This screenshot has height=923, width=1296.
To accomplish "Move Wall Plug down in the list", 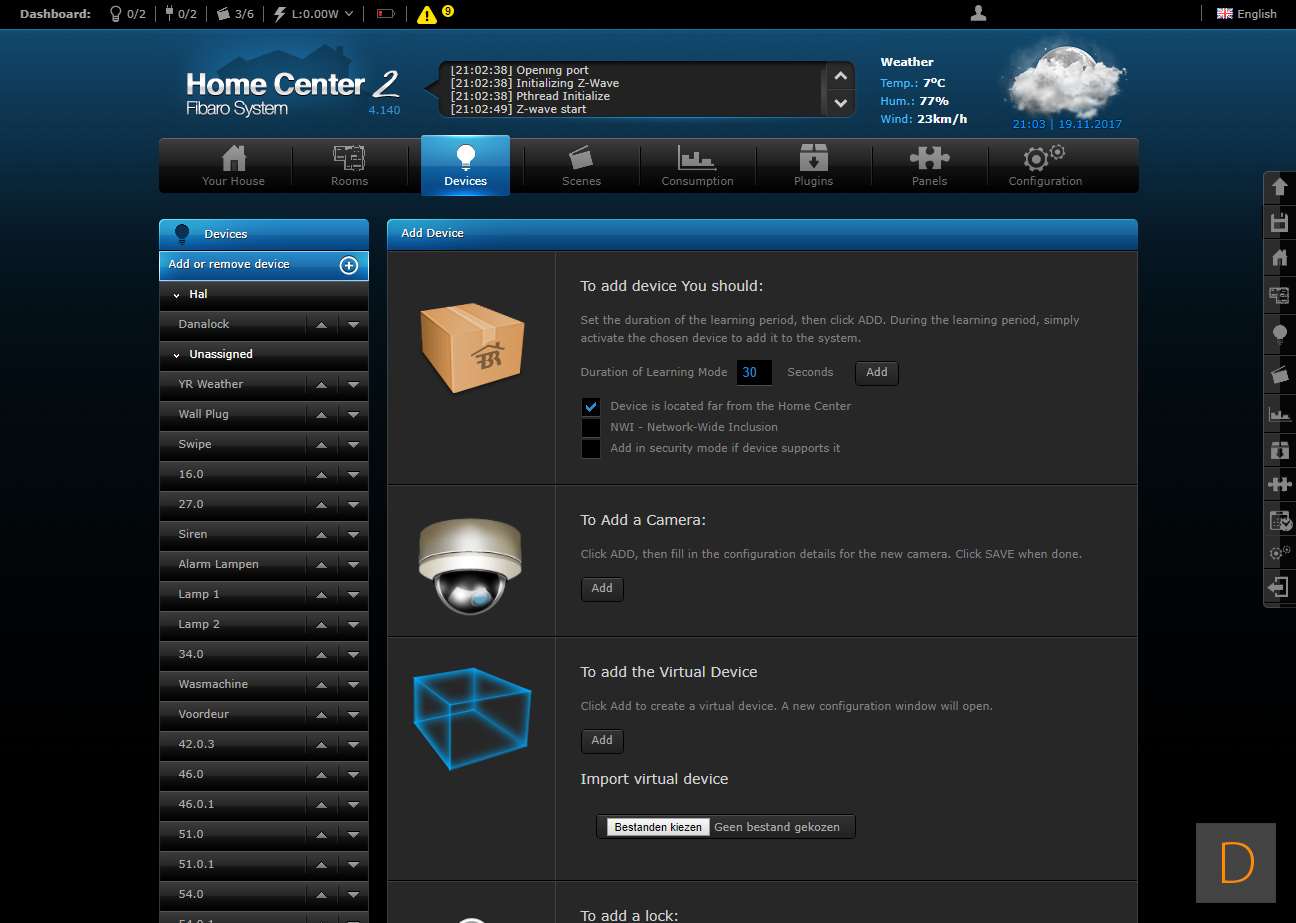I will point(353,415).
